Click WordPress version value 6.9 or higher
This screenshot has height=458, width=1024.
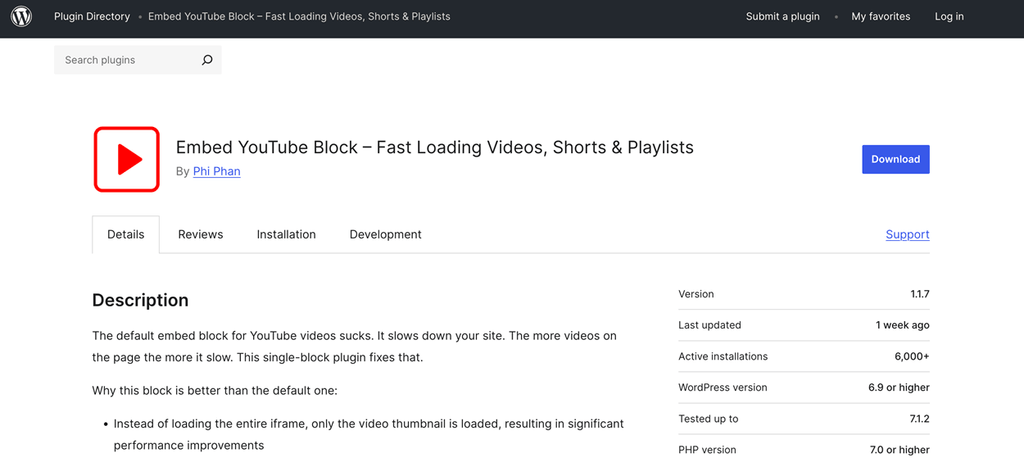(899, 387)
